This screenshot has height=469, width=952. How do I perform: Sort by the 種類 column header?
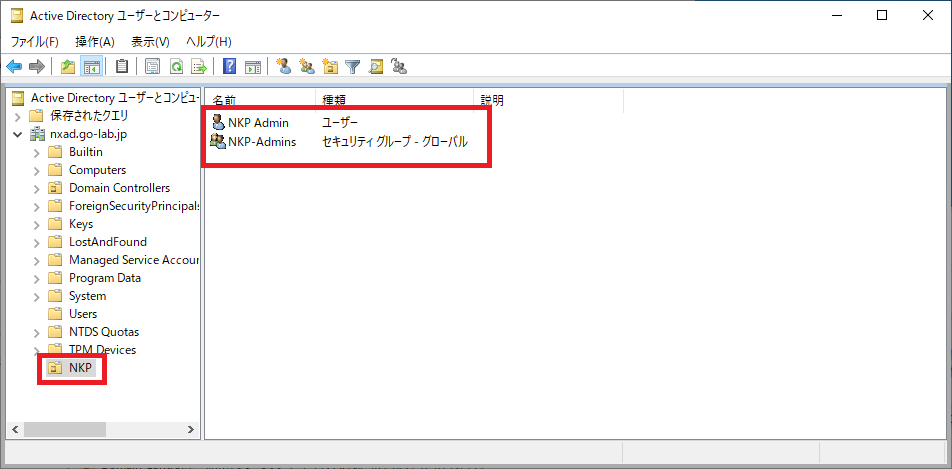[395, 100]
